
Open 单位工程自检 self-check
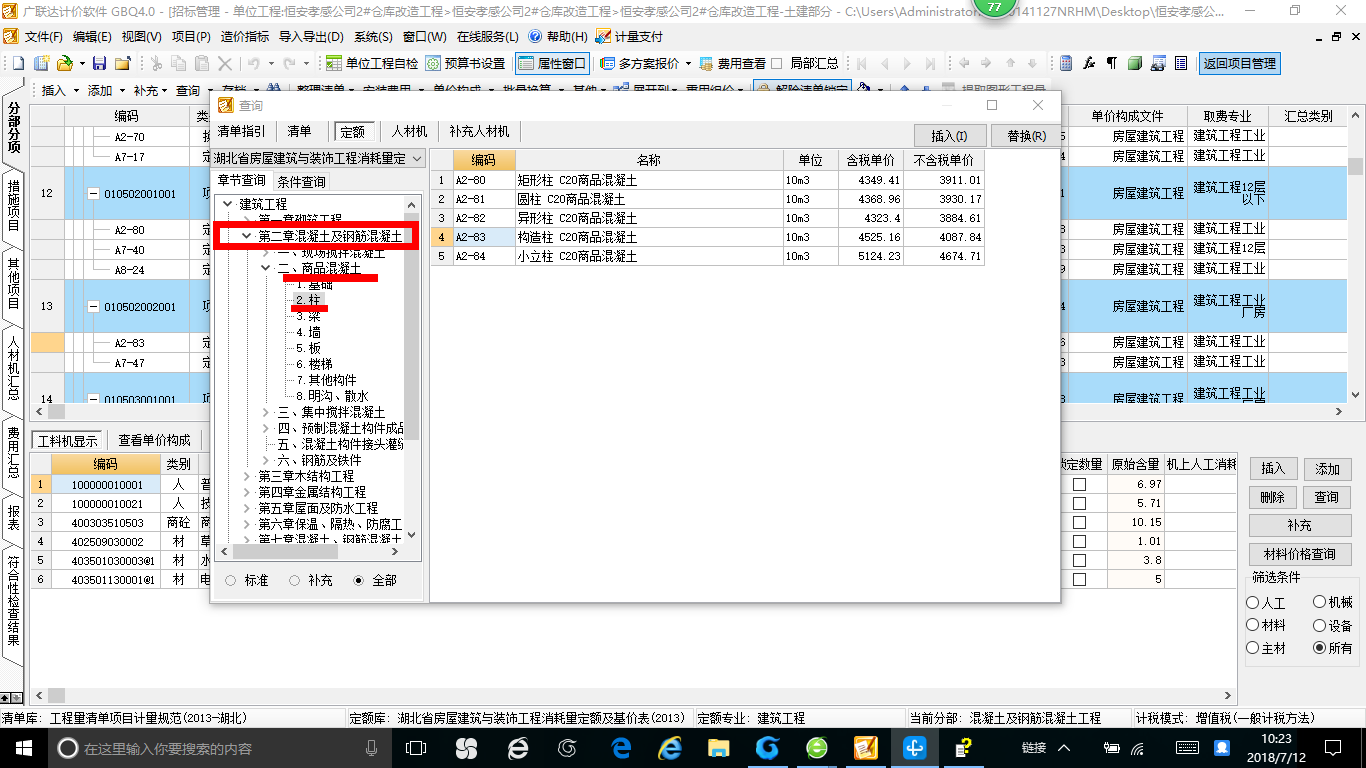pyautogui.click(x=372, y=63)
